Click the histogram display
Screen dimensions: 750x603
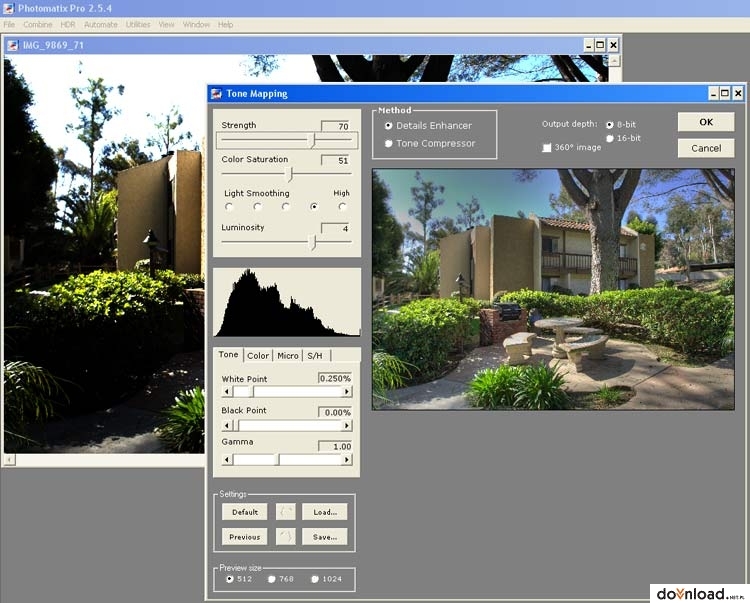click(x=287, y=302)
